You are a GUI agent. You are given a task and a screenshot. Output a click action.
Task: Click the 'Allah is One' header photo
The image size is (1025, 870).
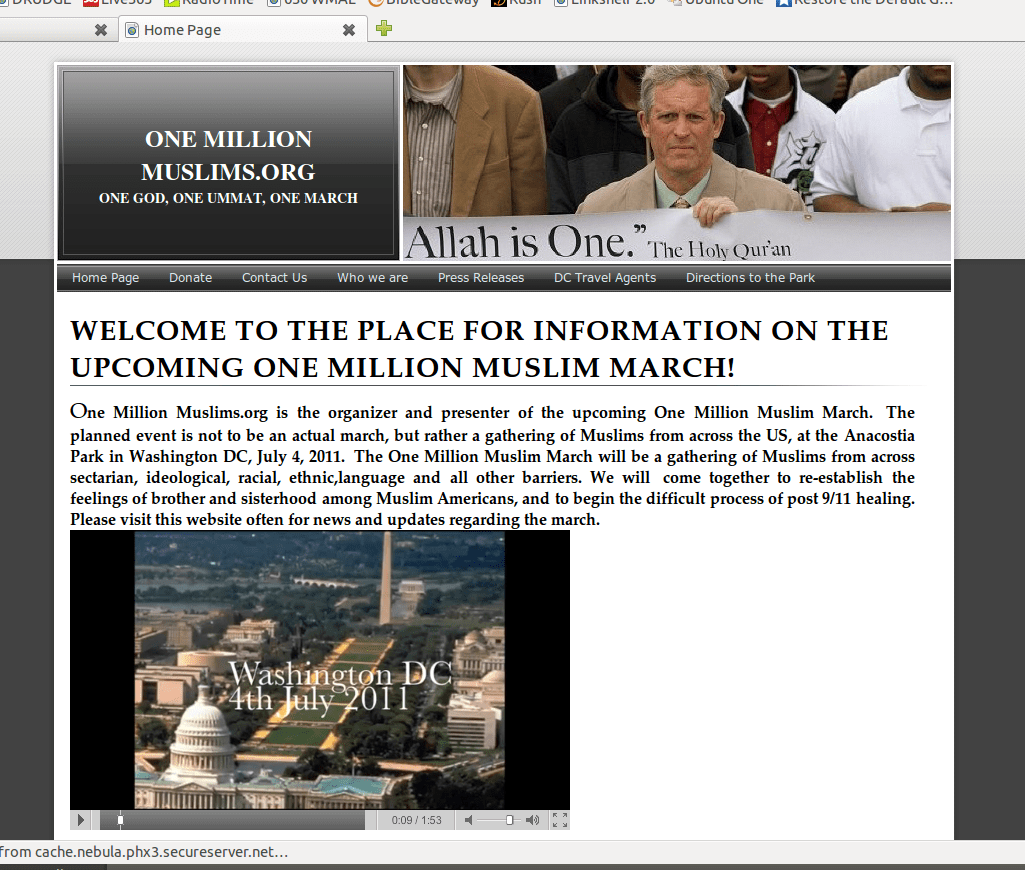point(677,163)
